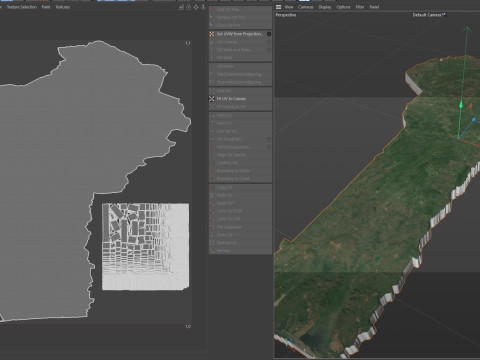Open UV Rectangularize options gear
The image size is (480, 360).
pos(269,147)
